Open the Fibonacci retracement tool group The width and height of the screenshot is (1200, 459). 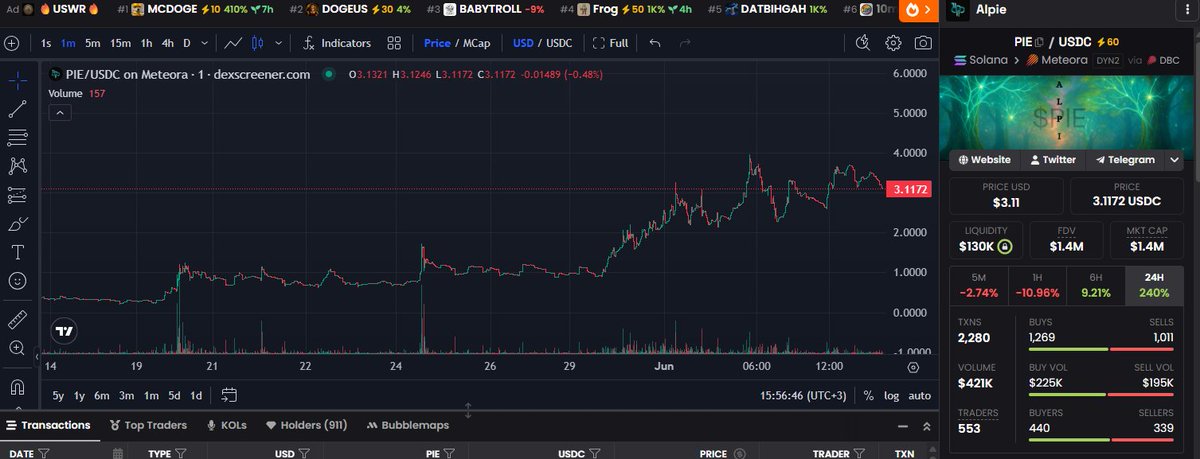coord(18,137)
